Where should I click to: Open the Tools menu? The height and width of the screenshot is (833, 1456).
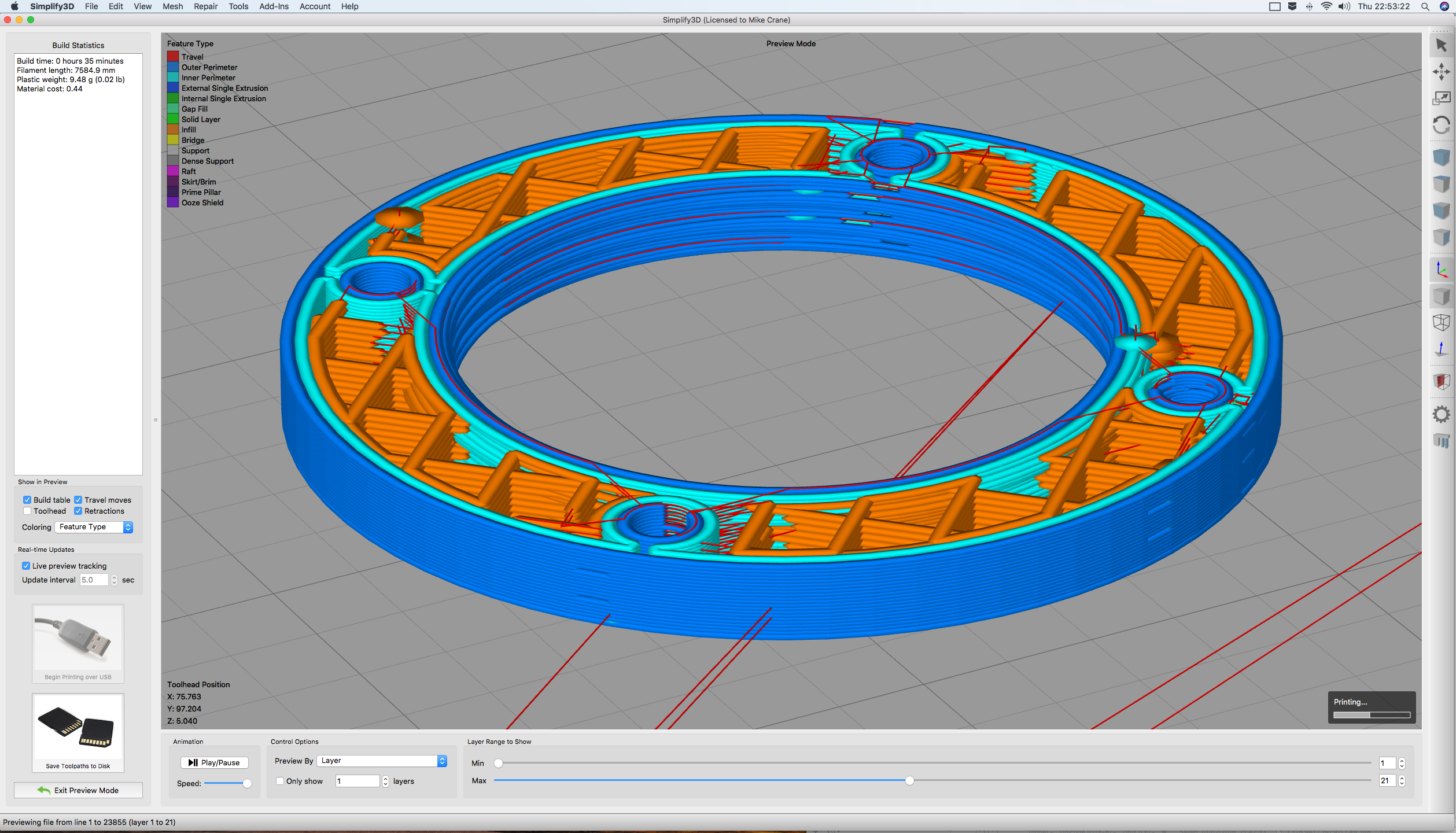coord(238,6)
